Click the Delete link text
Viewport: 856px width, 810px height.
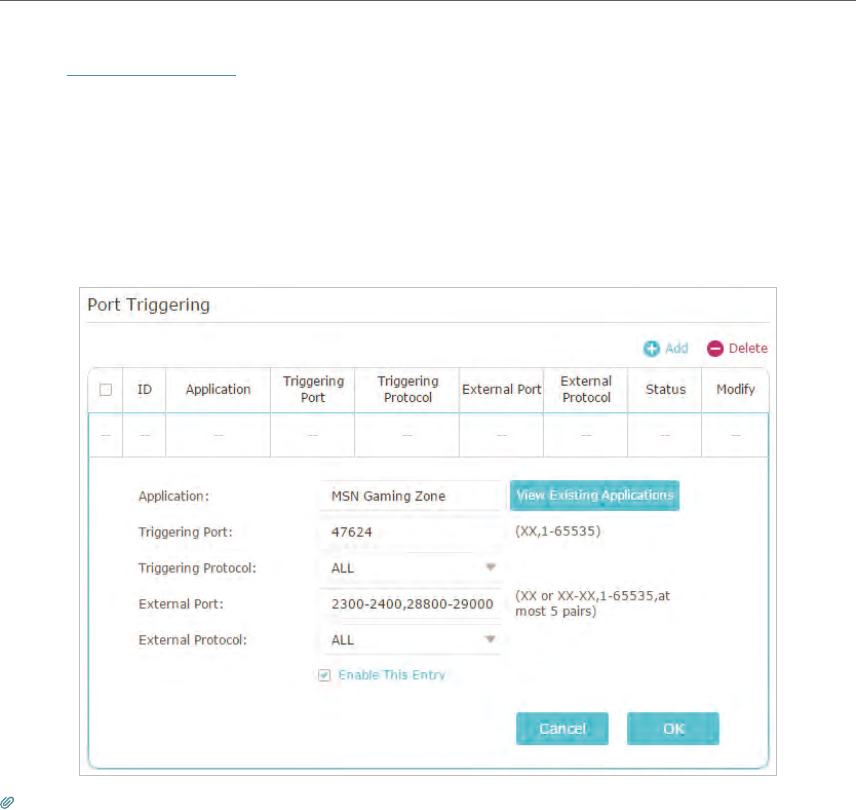[x=748, y=348]
